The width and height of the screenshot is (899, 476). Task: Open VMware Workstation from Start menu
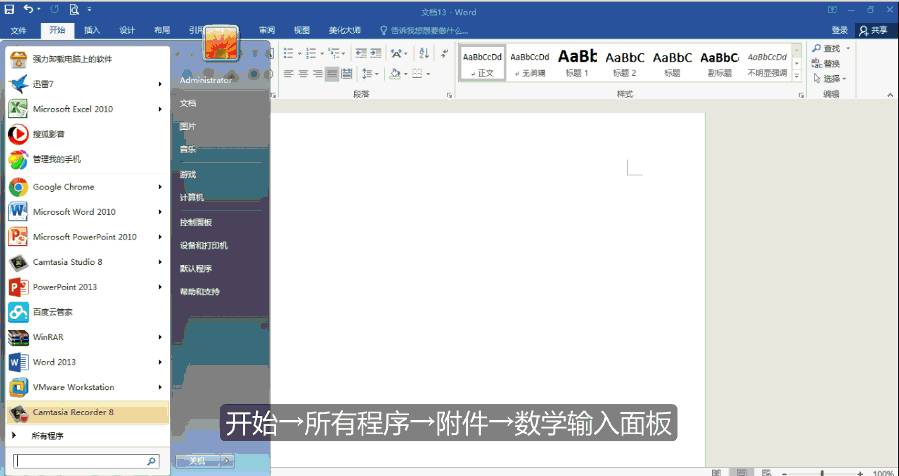point(88,387)
